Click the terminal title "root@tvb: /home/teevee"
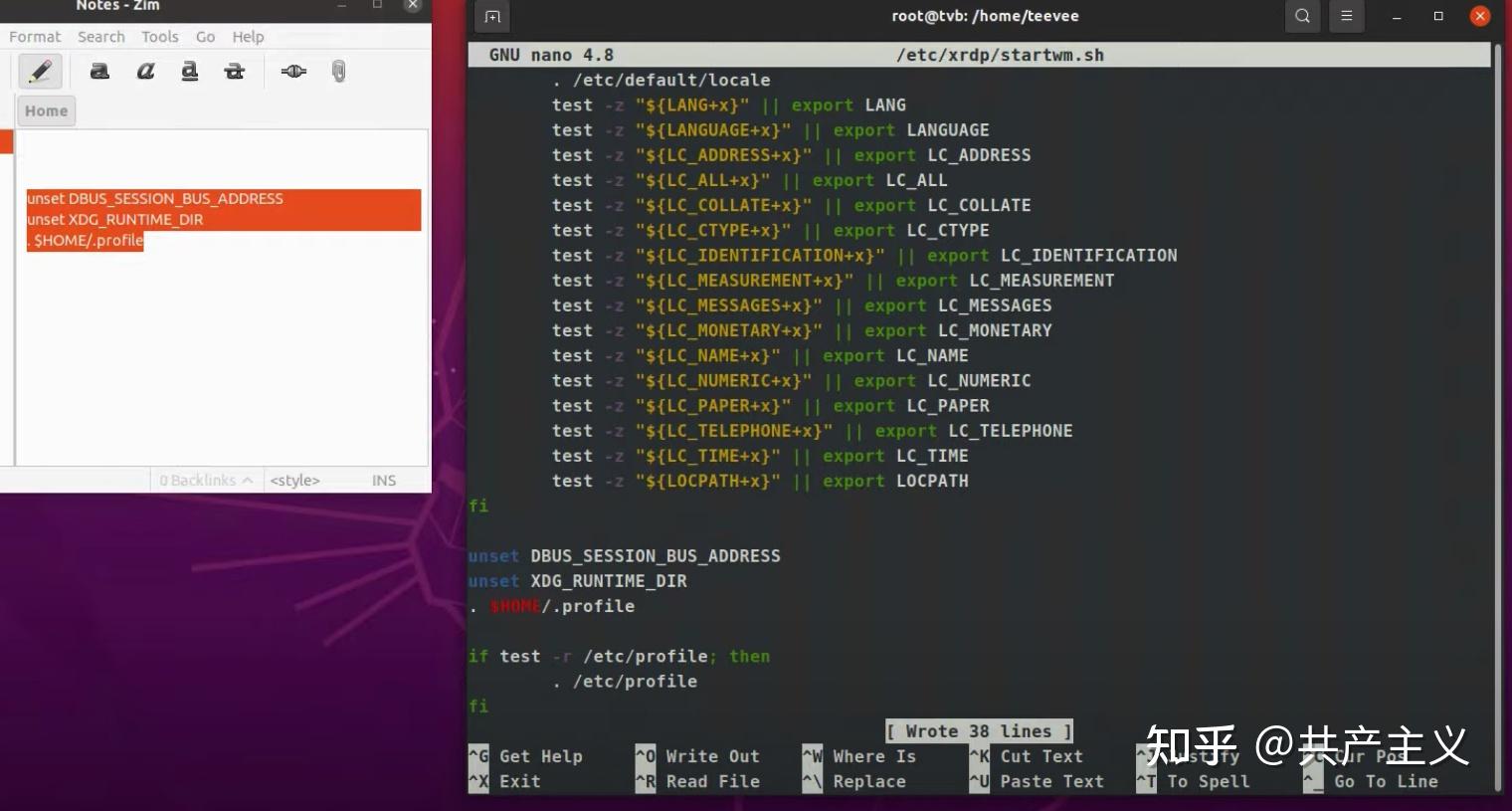 click(985, 16)
